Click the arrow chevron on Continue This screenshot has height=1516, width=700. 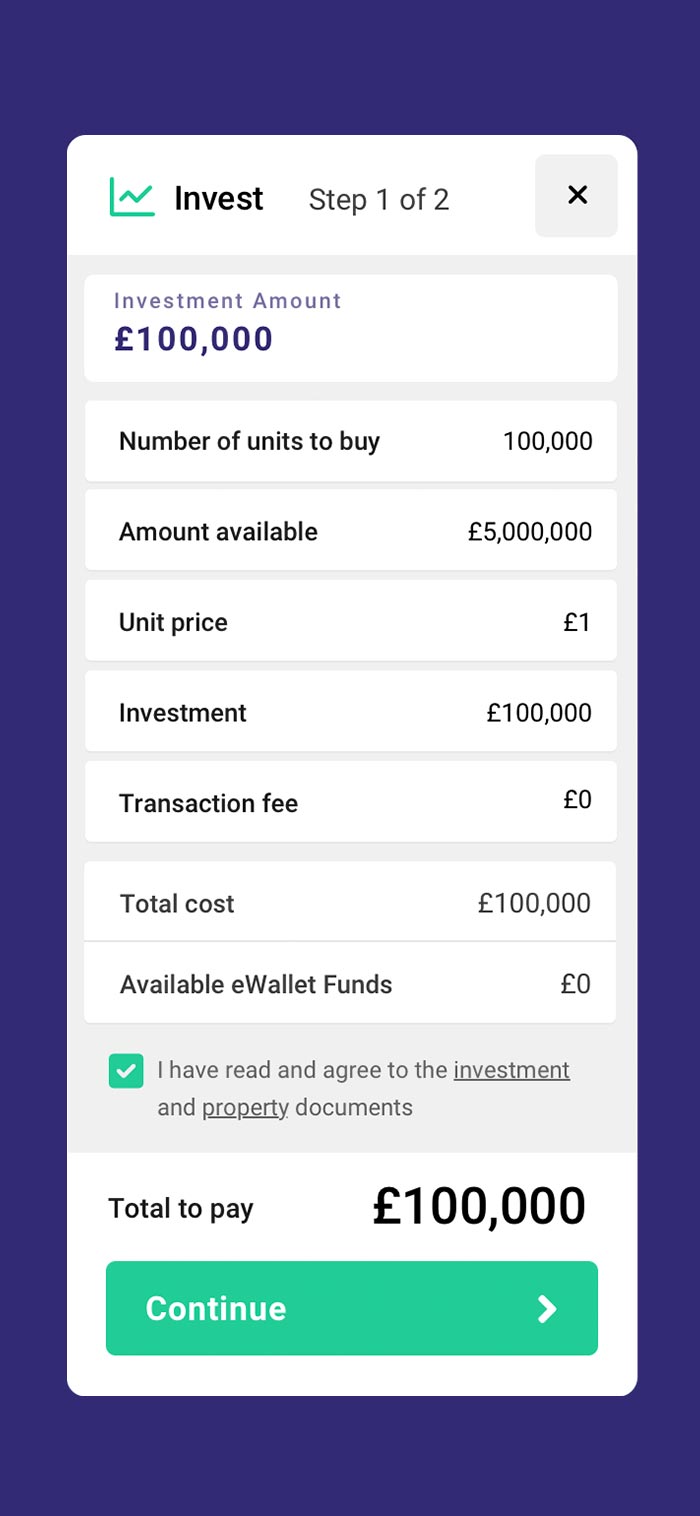tap(546, 1309)
